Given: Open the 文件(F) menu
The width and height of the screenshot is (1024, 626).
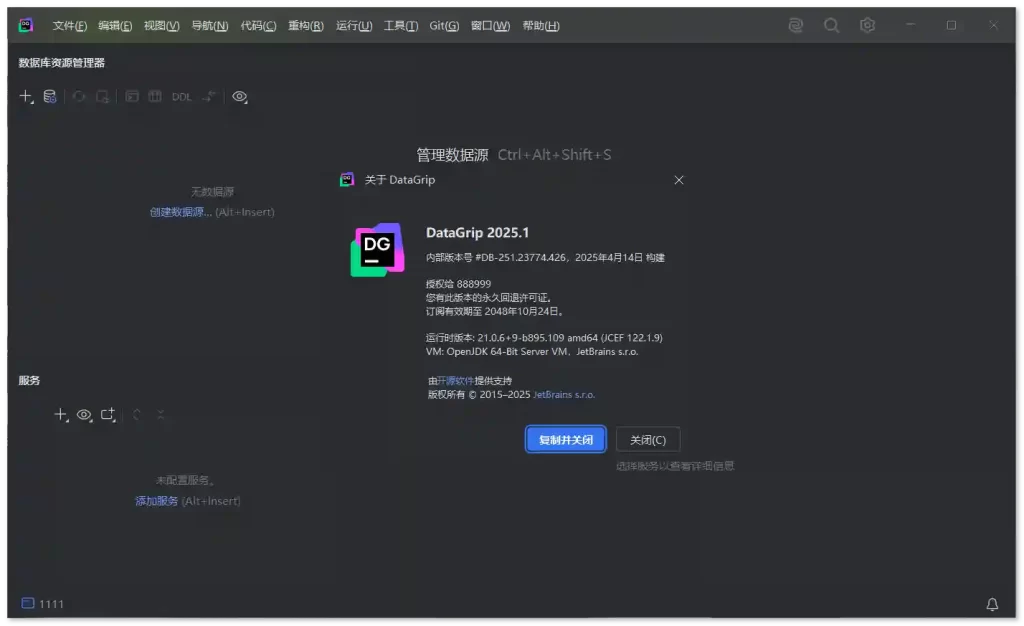Looking at the screenshot, I should point(69,26).
